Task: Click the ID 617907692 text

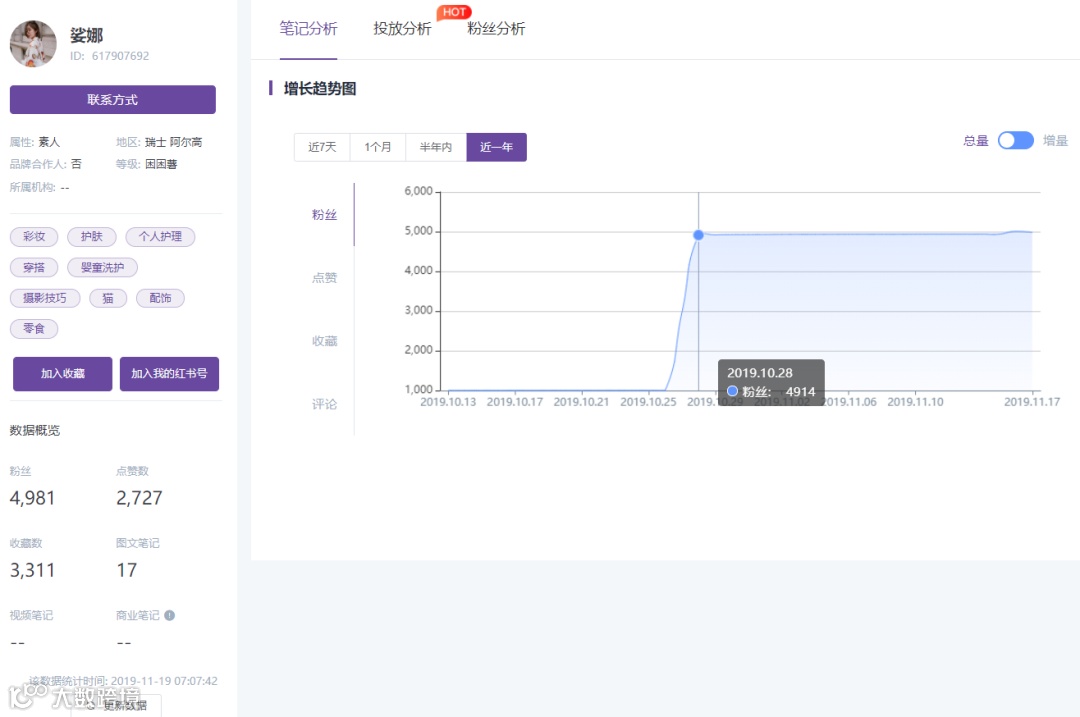Action: point(110,56)
